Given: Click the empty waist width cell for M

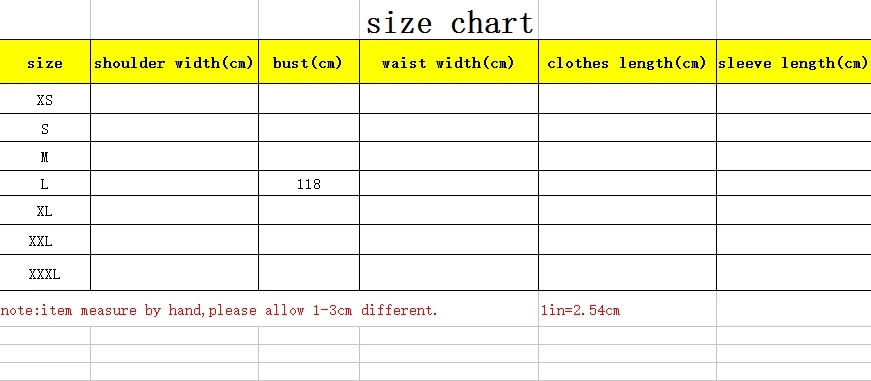Looking at the screenshot, I should click(449, 156).
